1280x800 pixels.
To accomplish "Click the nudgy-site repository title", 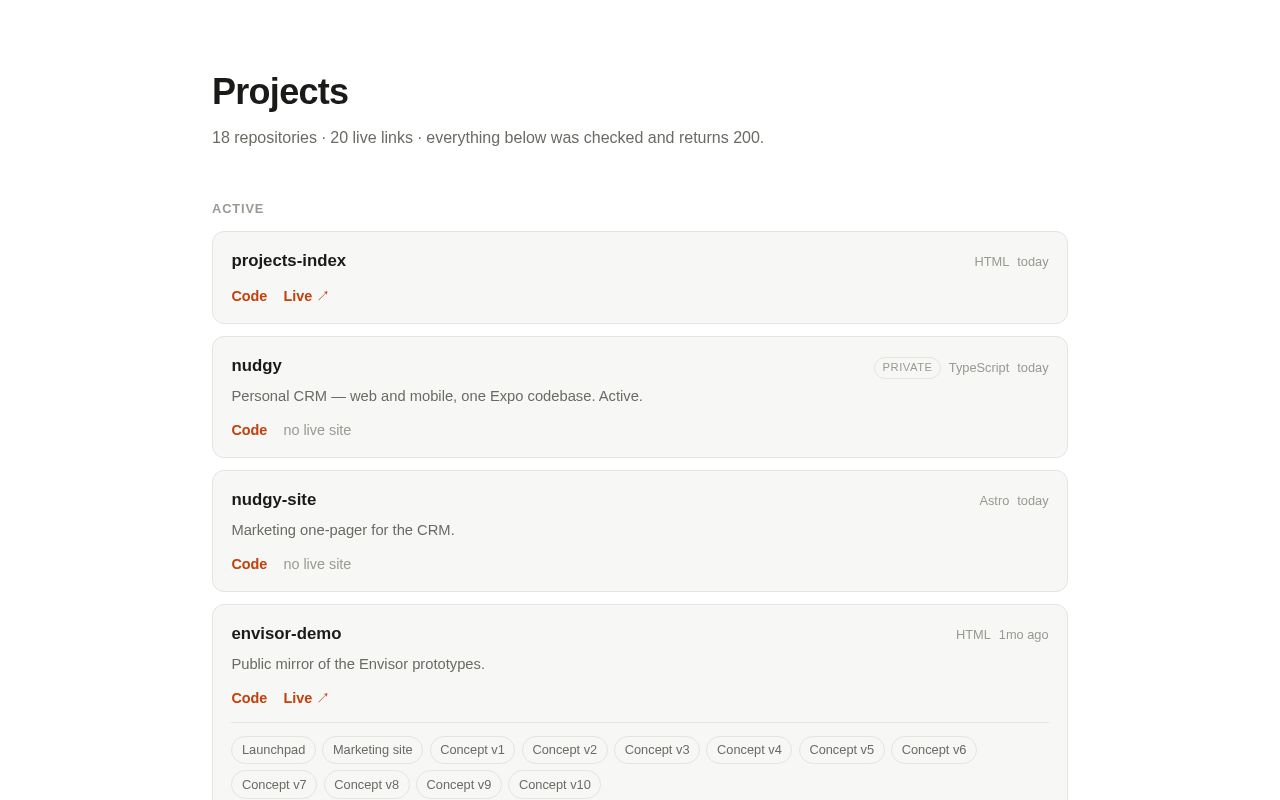I will tap(274, 500).
